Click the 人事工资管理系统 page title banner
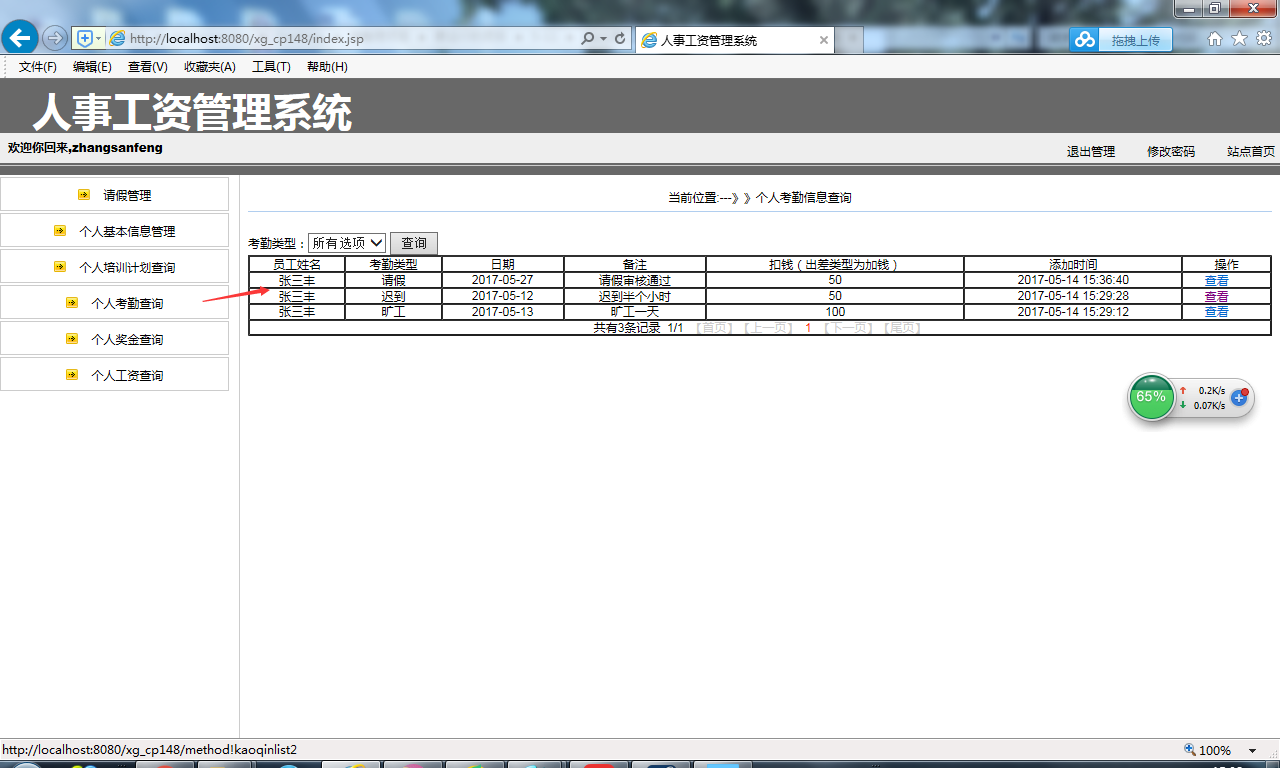 click(x=192, y=113)
